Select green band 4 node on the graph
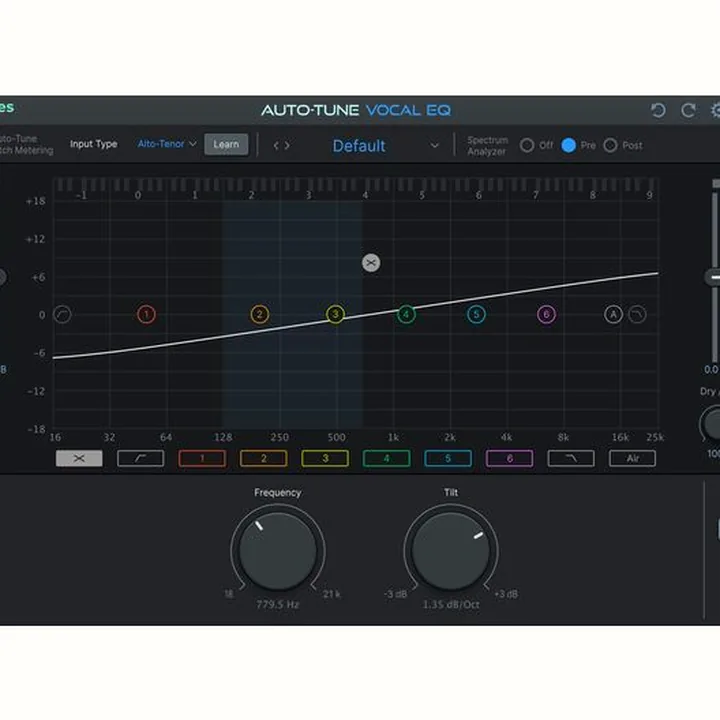 (x=406, y=315)
